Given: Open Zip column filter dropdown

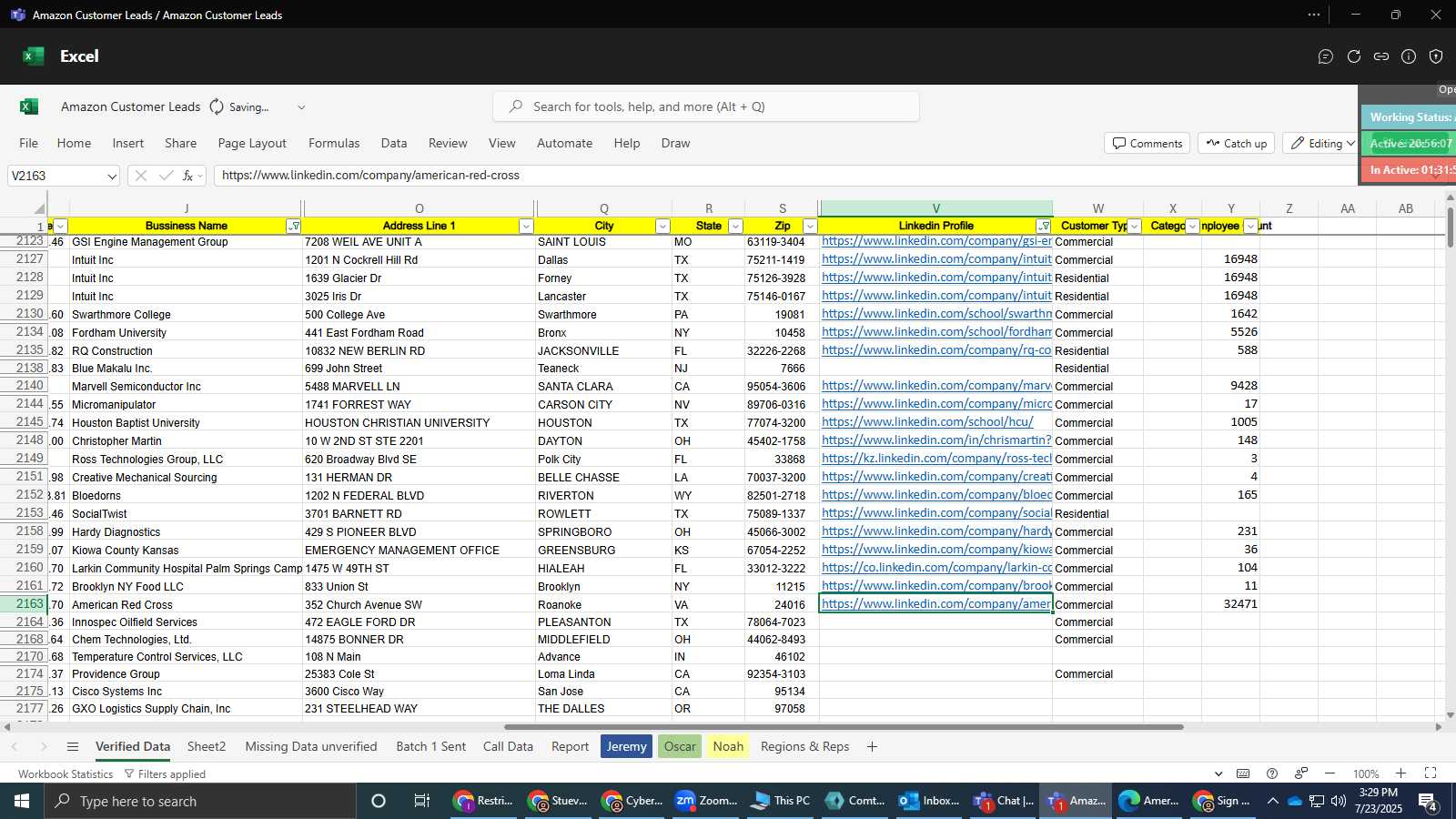Looking at the screenshot, I should point(810,227).
